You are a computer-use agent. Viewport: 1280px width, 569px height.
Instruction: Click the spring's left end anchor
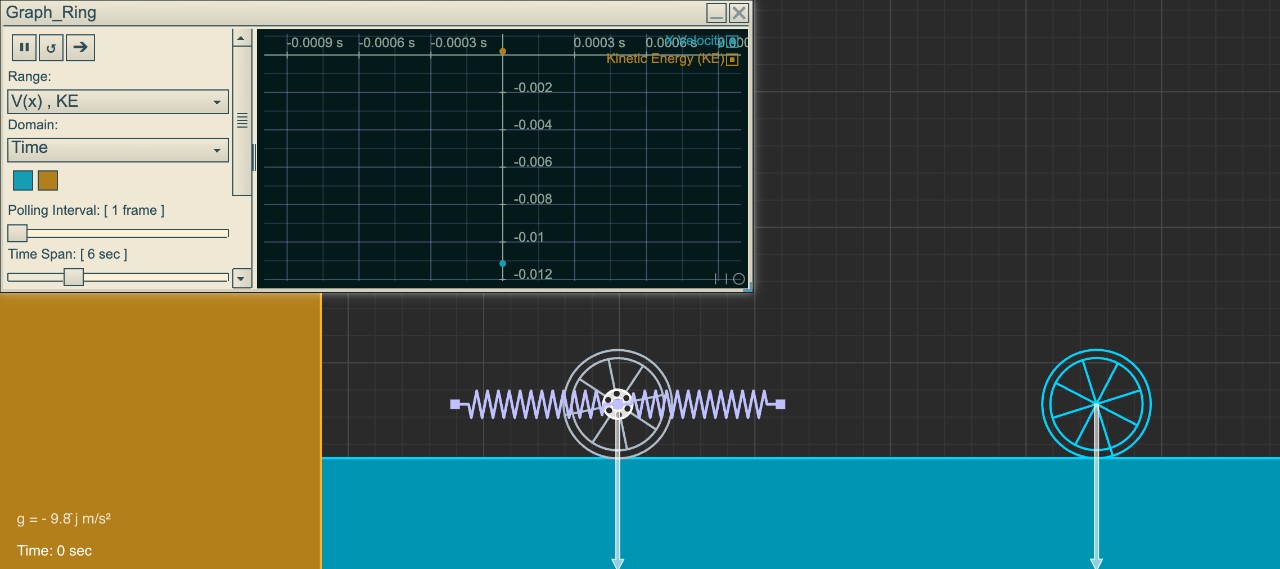[x=455, y=404]
